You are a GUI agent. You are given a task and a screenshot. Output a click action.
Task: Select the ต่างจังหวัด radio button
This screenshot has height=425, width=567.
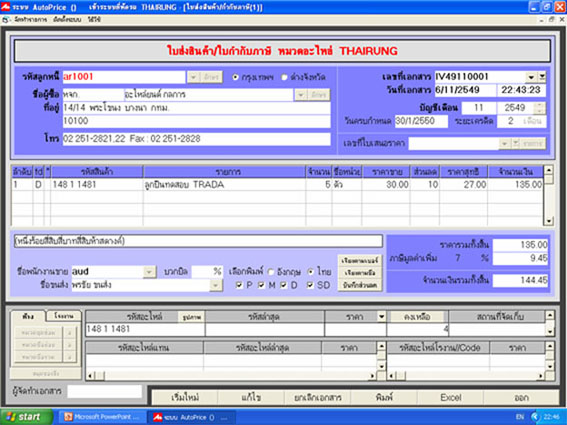point(285,77)
